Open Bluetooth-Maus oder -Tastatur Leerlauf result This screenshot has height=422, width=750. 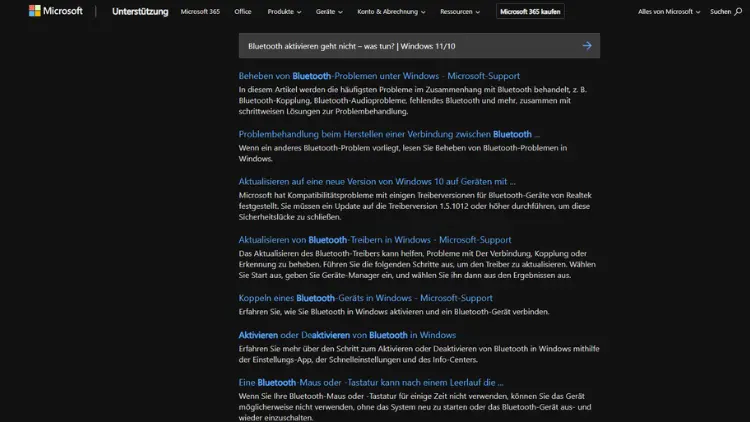coord(370,382)
